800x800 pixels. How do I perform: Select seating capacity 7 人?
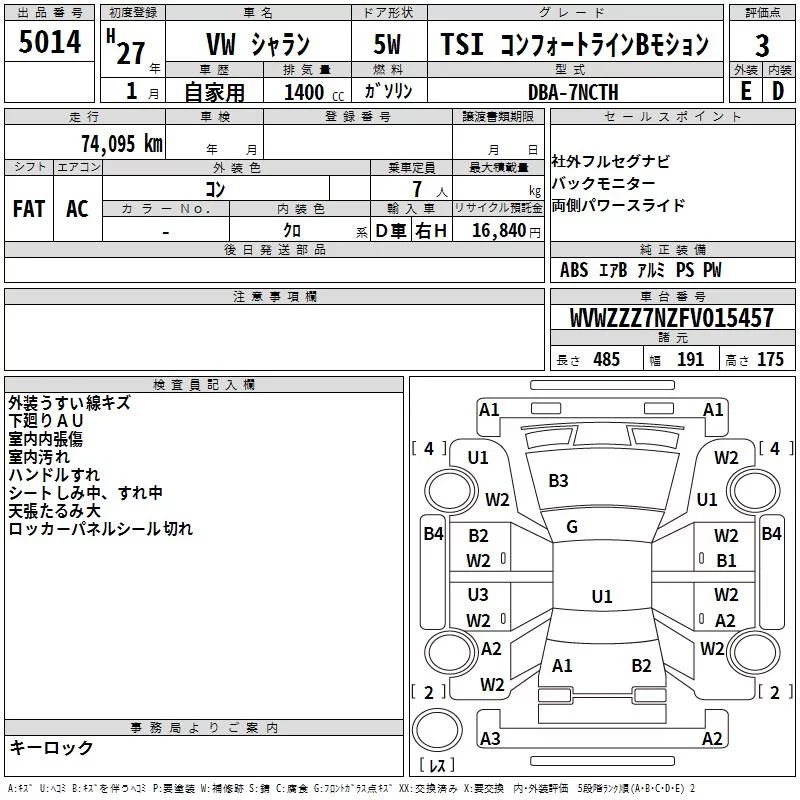[x=430, y=189]
